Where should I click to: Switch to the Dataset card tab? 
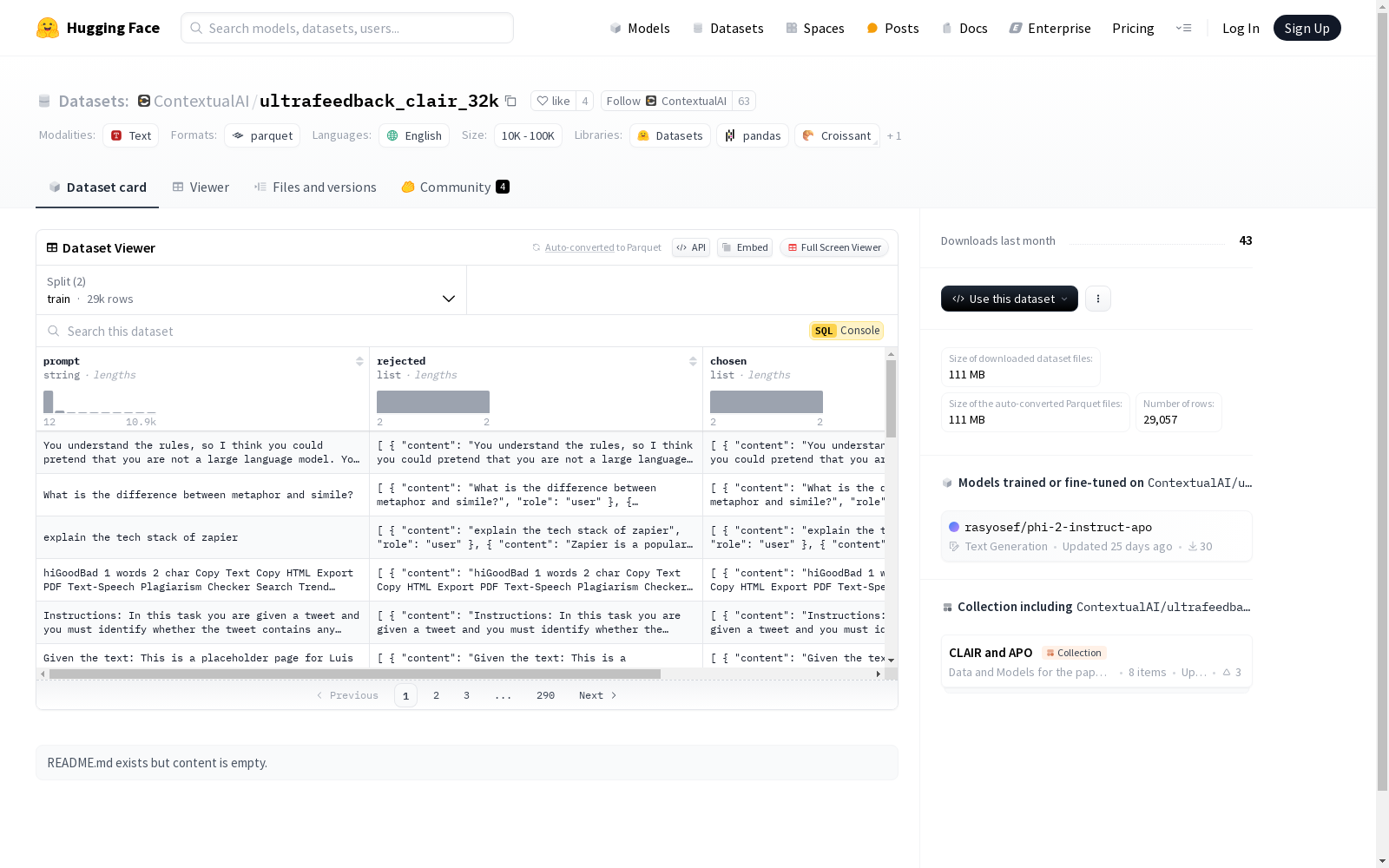[x=97, y=187]
